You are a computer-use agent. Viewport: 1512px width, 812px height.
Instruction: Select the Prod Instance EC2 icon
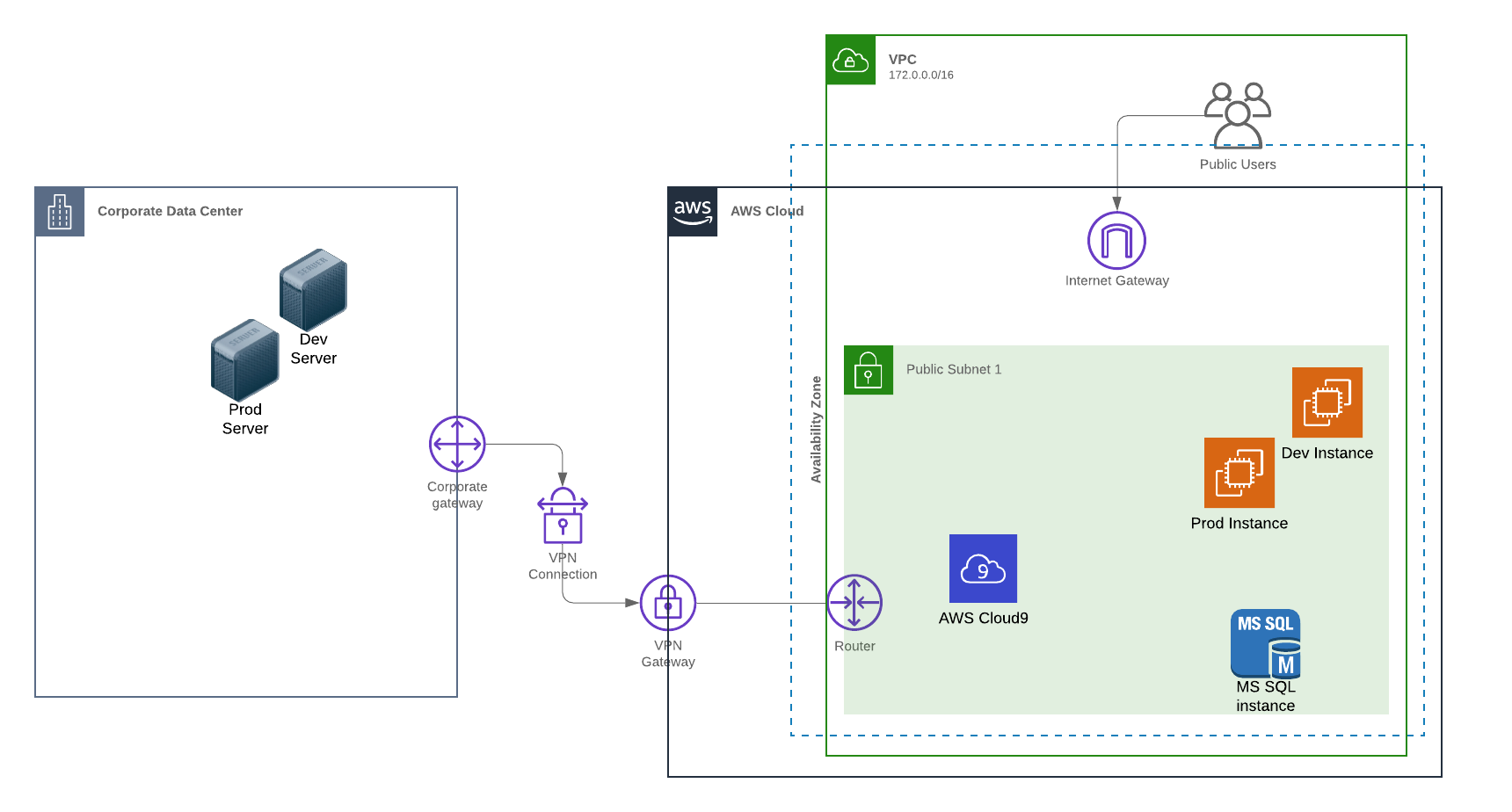1239,473
